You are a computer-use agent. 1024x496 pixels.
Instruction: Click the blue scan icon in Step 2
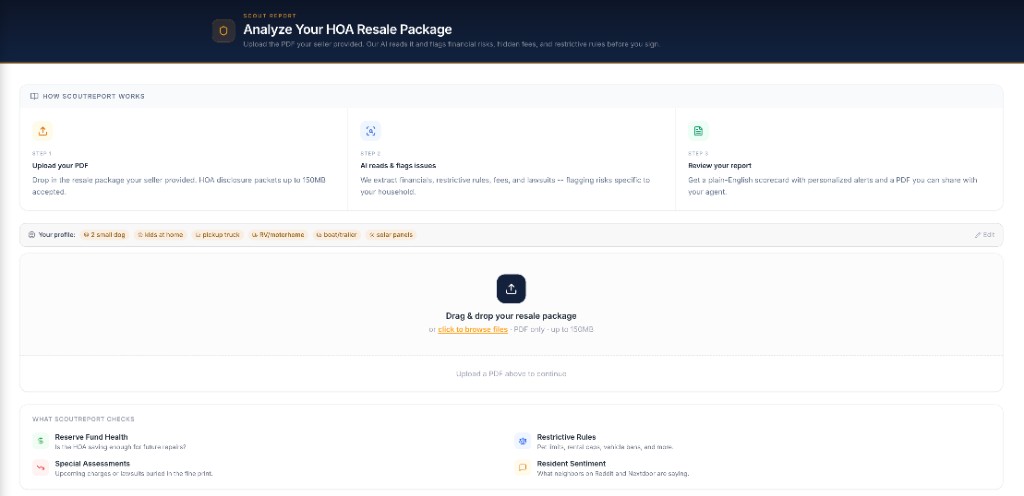point(370,131)
